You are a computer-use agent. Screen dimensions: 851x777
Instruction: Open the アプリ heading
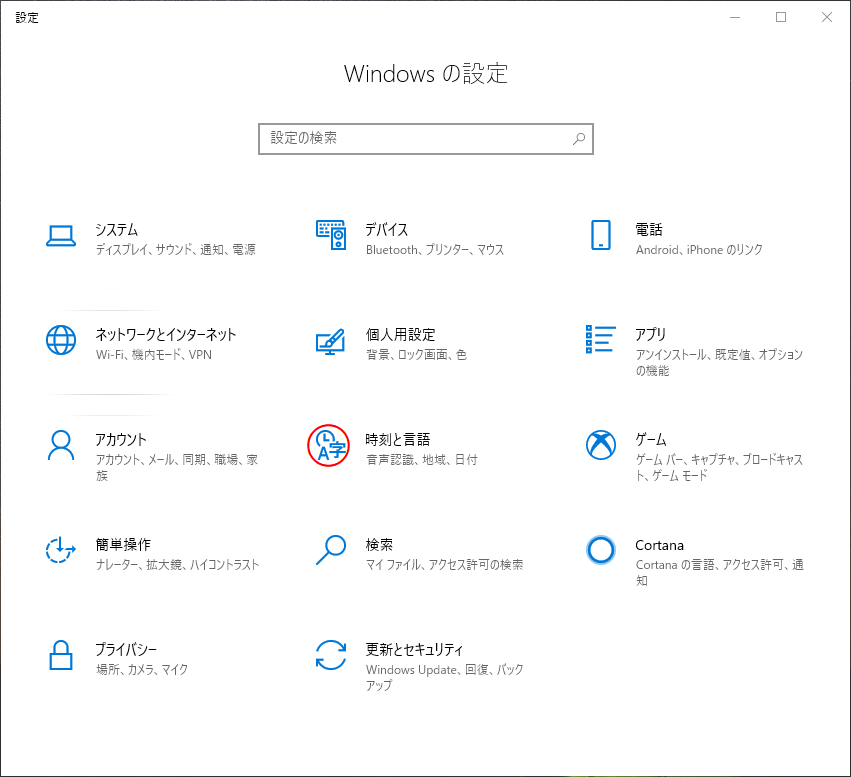[650, 334]
